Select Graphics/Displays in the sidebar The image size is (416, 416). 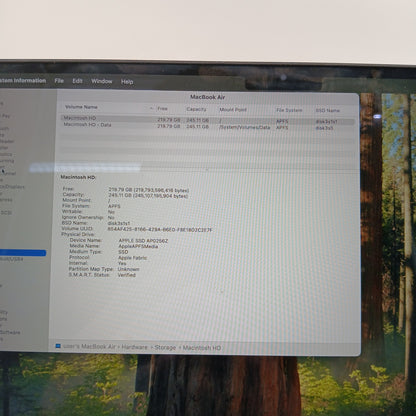pyautogui.click(x=12, y=187)
